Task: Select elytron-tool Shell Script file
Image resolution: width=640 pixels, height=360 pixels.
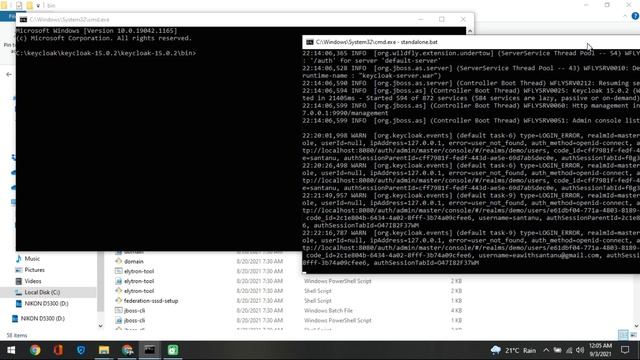Action: click(x=139, y=291)
